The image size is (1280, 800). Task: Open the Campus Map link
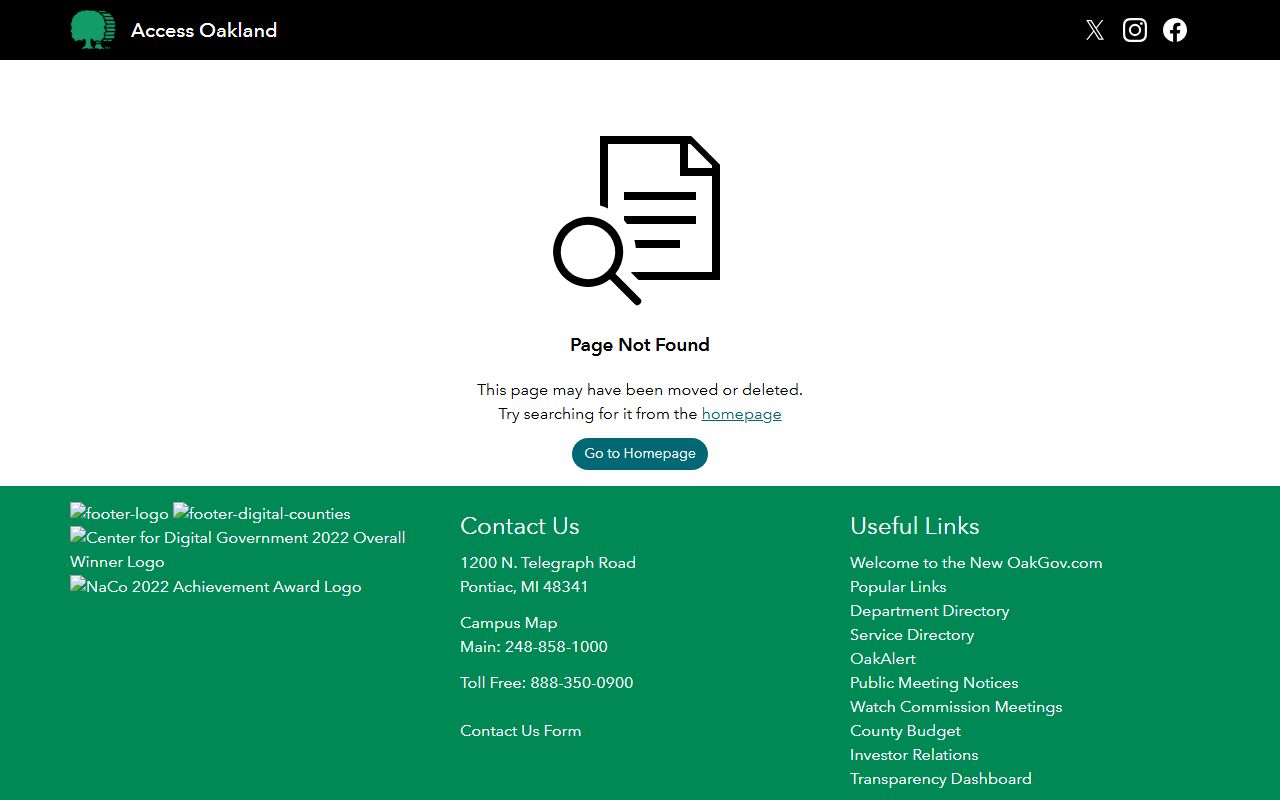[x=508, y=623]
